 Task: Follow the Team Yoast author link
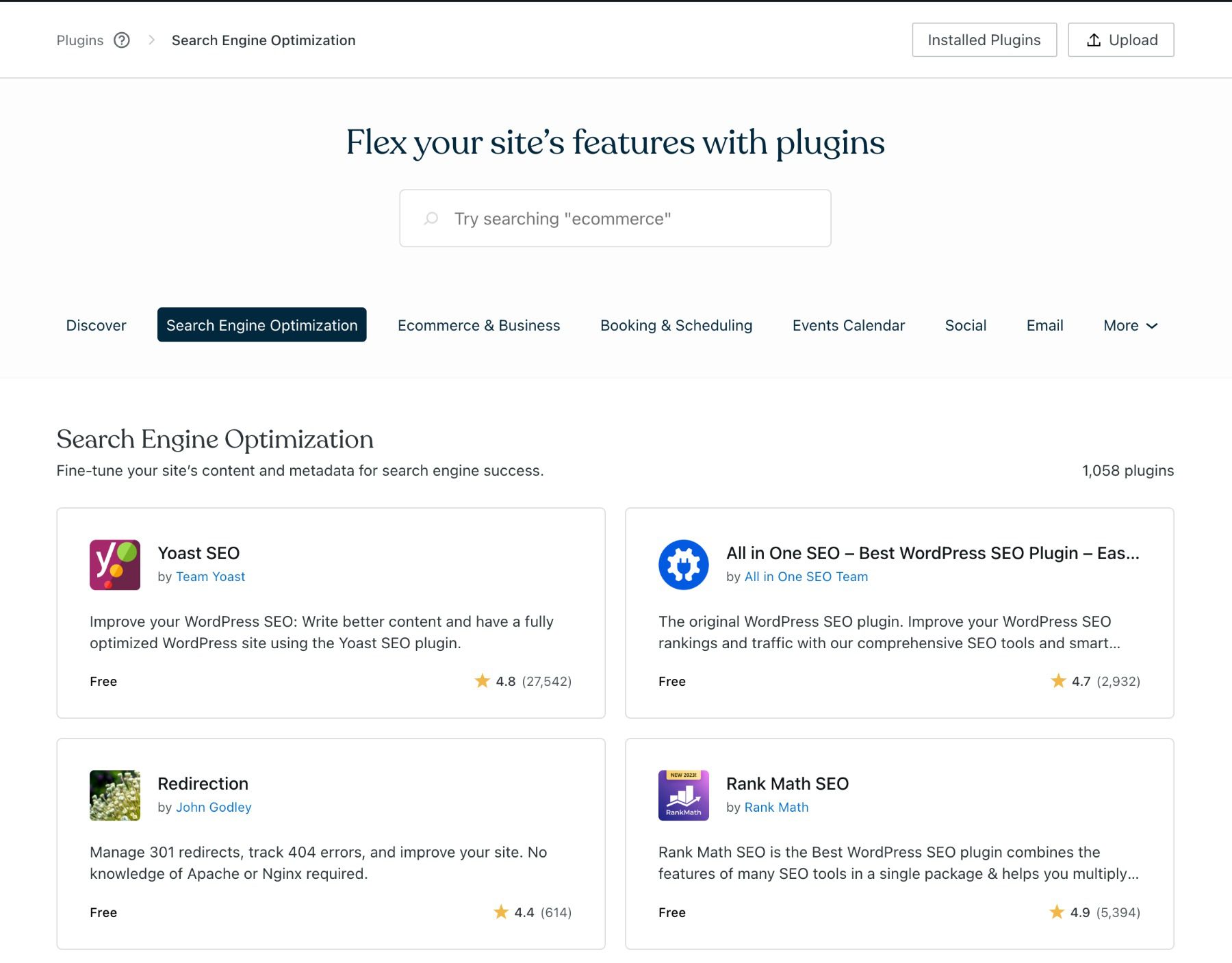coord(211,576)
